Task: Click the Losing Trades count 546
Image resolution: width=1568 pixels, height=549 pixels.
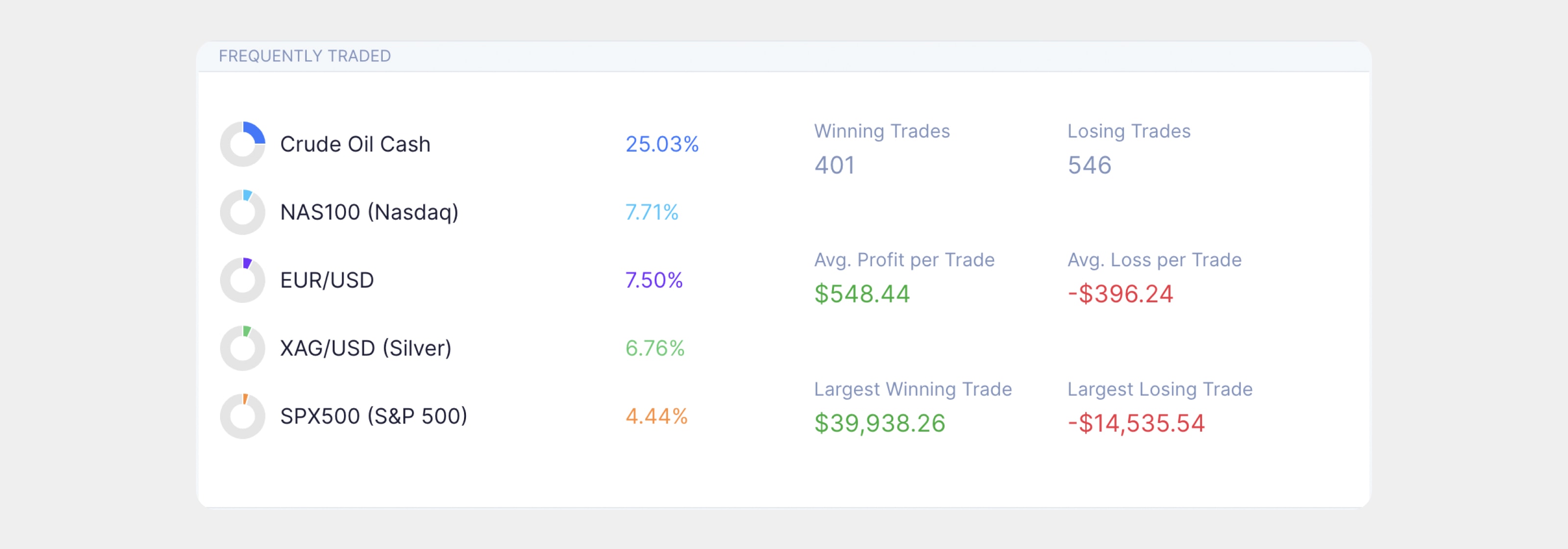Action: click(x=1089, y=165)
